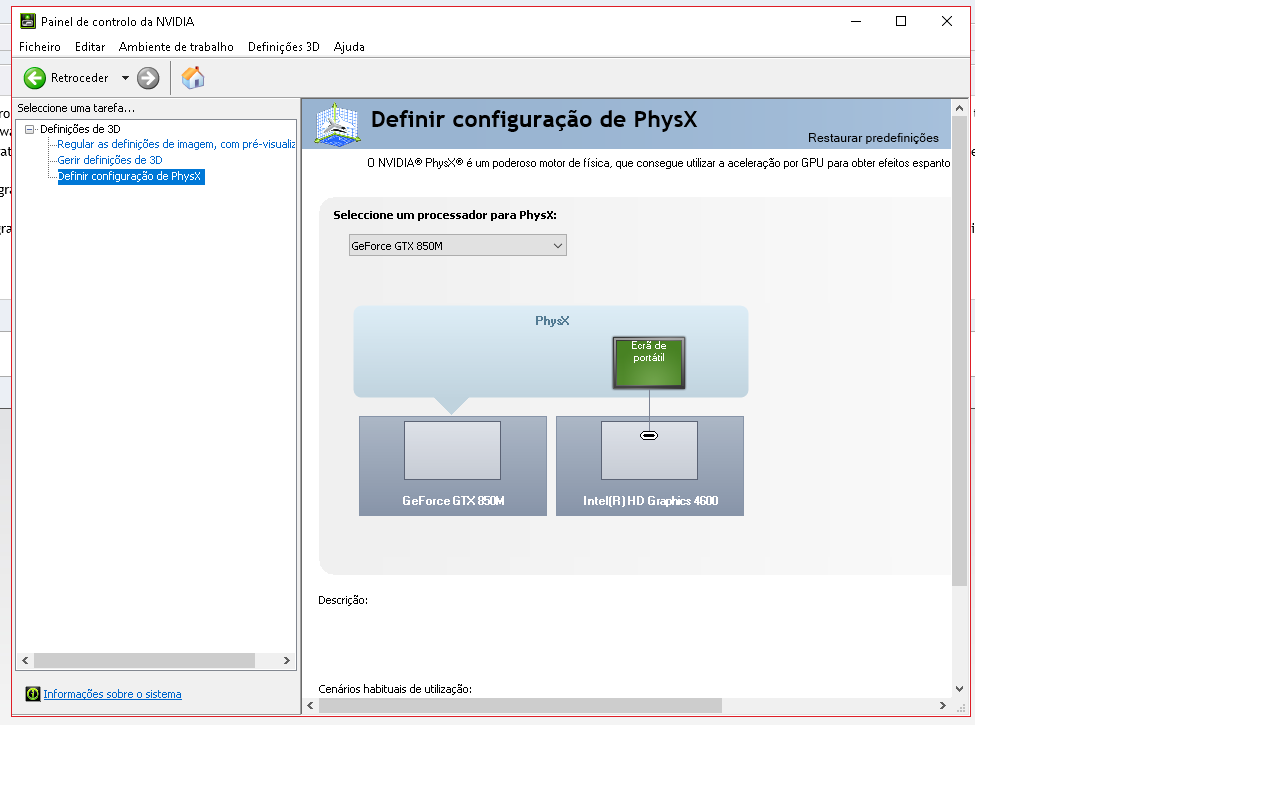Open the Ficheiro menu
Image resolution: width=1286 pixels, height=792 pixels.
(40, 47)
